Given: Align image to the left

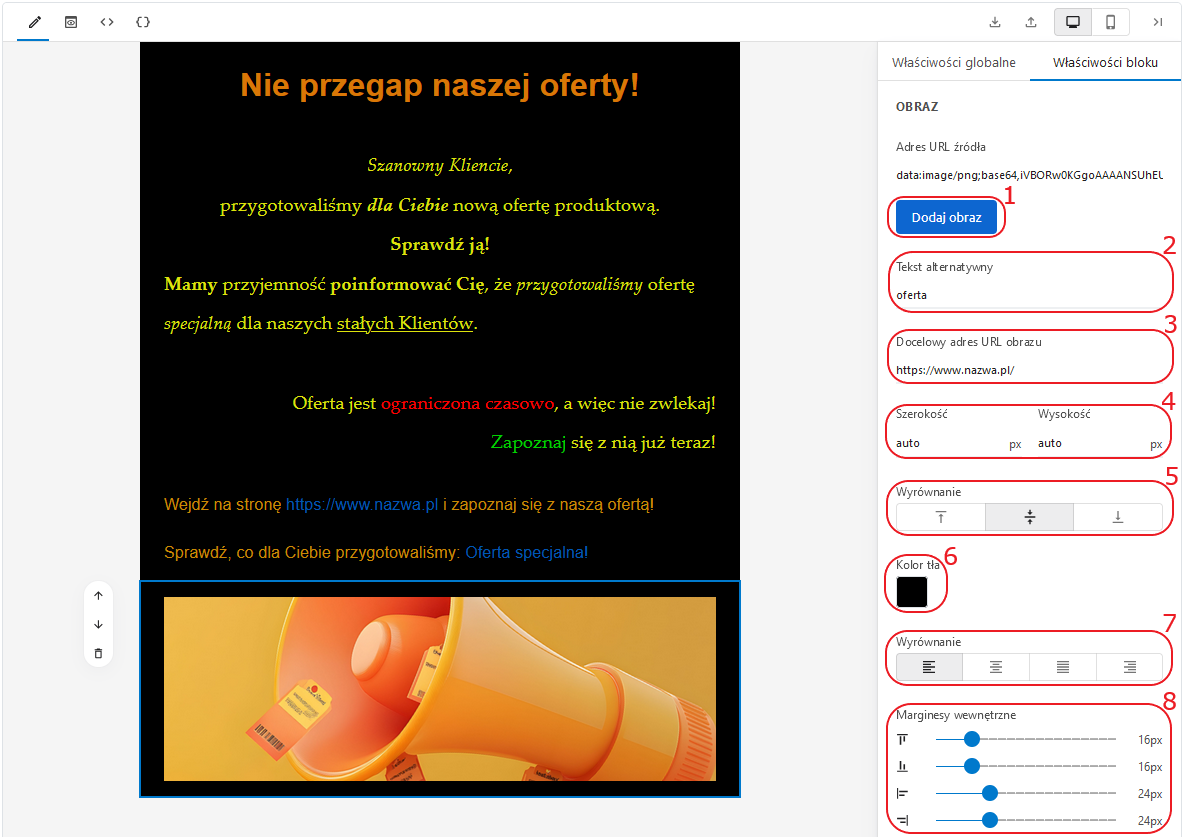Looking at the screenshot, I should click(929, 666).
